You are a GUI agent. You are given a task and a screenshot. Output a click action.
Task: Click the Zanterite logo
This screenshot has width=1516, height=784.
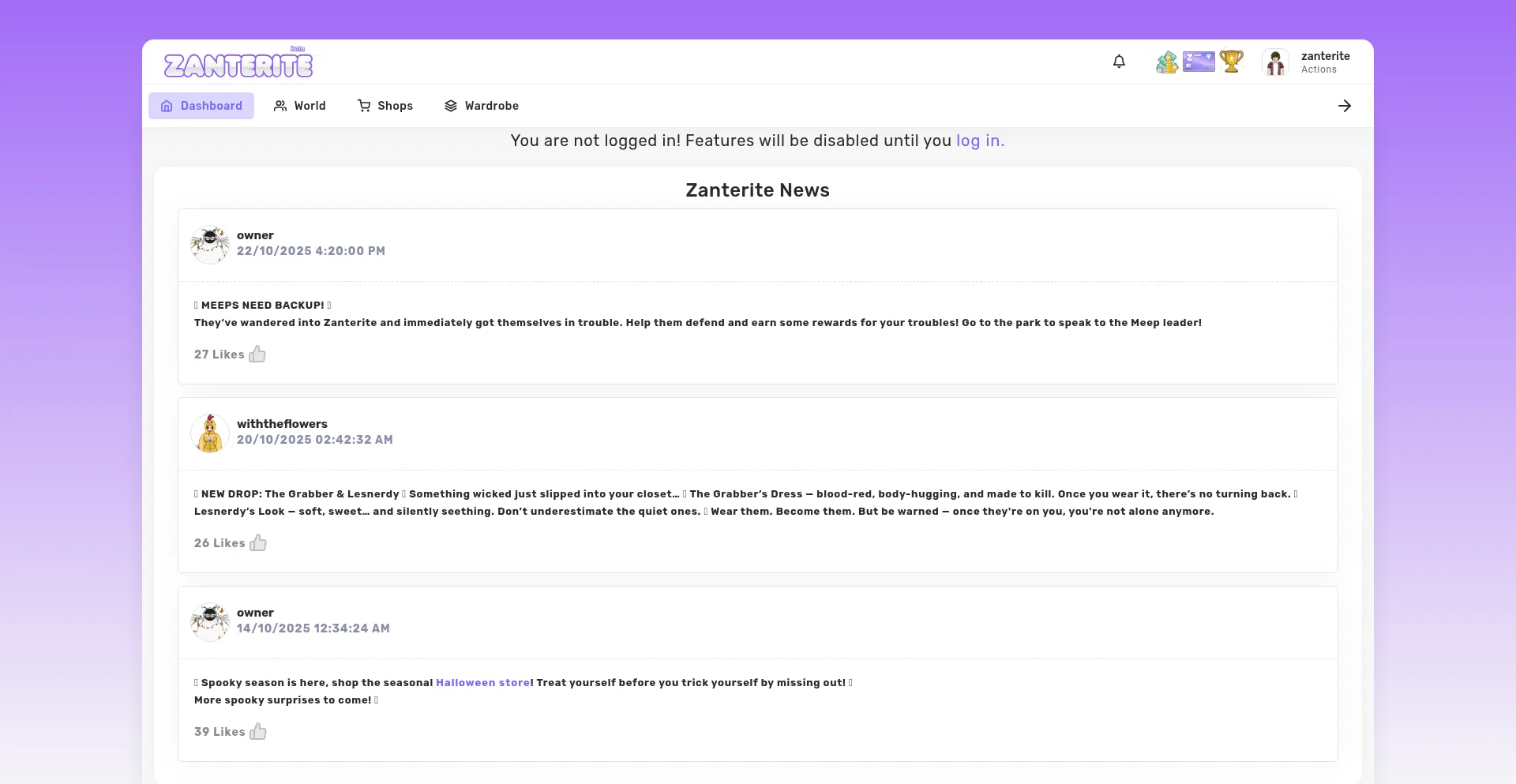click(238, 65)
